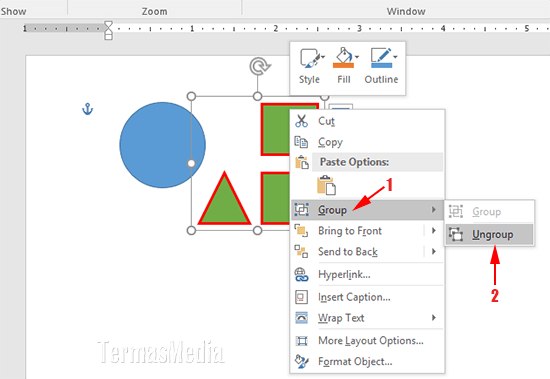Image resolution: width=550 pixels, height=379 pixels.
Task: Click the Show group label in ribbon
Action: pyautogui.click(x=13, y=11)
